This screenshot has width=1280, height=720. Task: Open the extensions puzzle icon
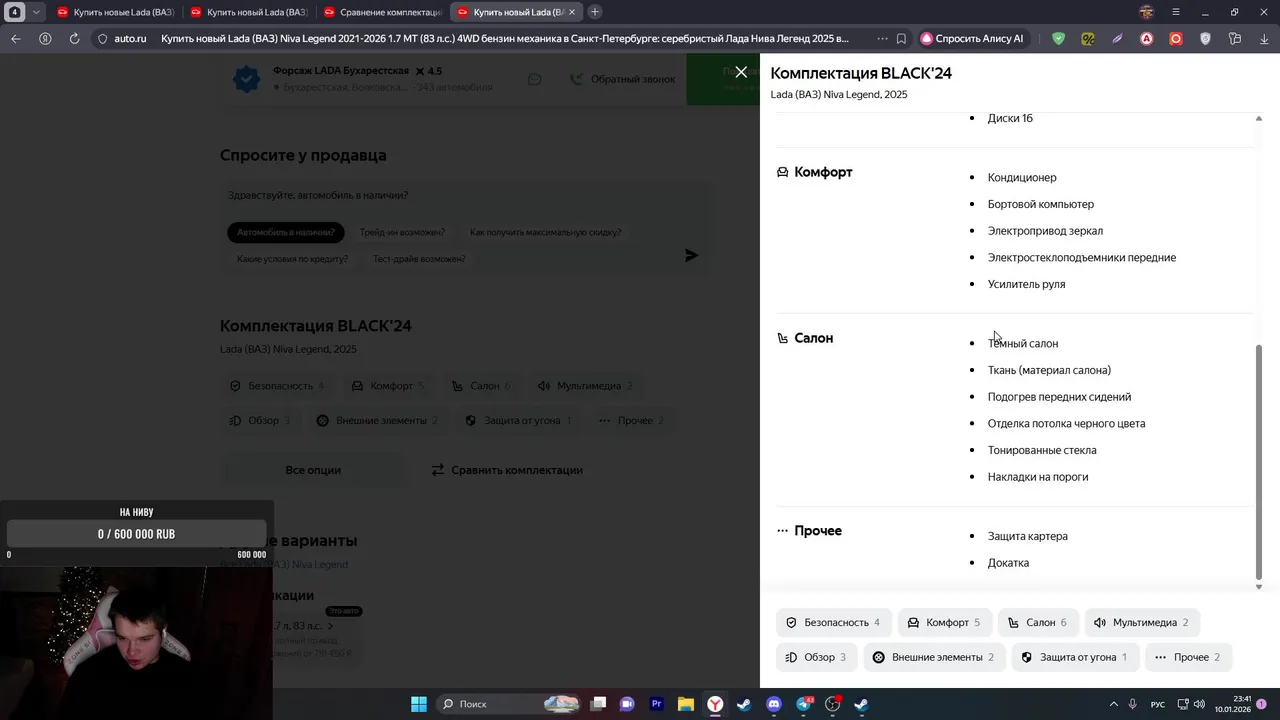tap(1235, 39)
